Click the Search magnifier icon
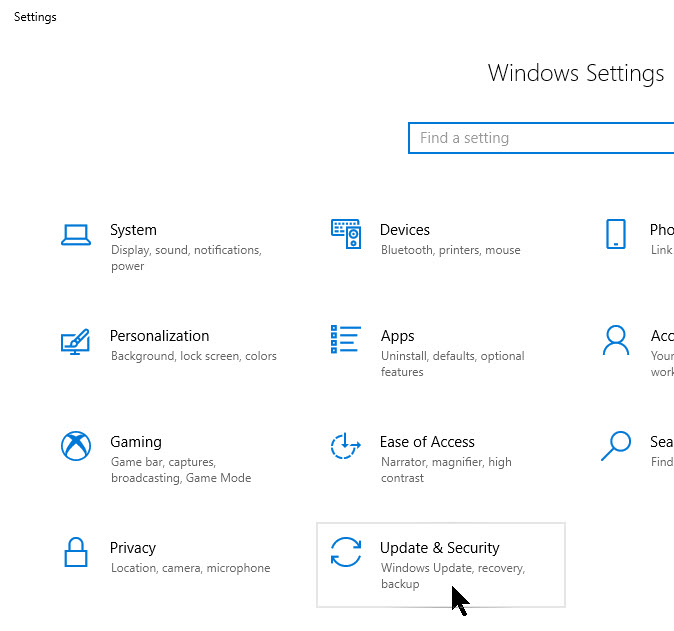674x631 pixels. [616, 446]
